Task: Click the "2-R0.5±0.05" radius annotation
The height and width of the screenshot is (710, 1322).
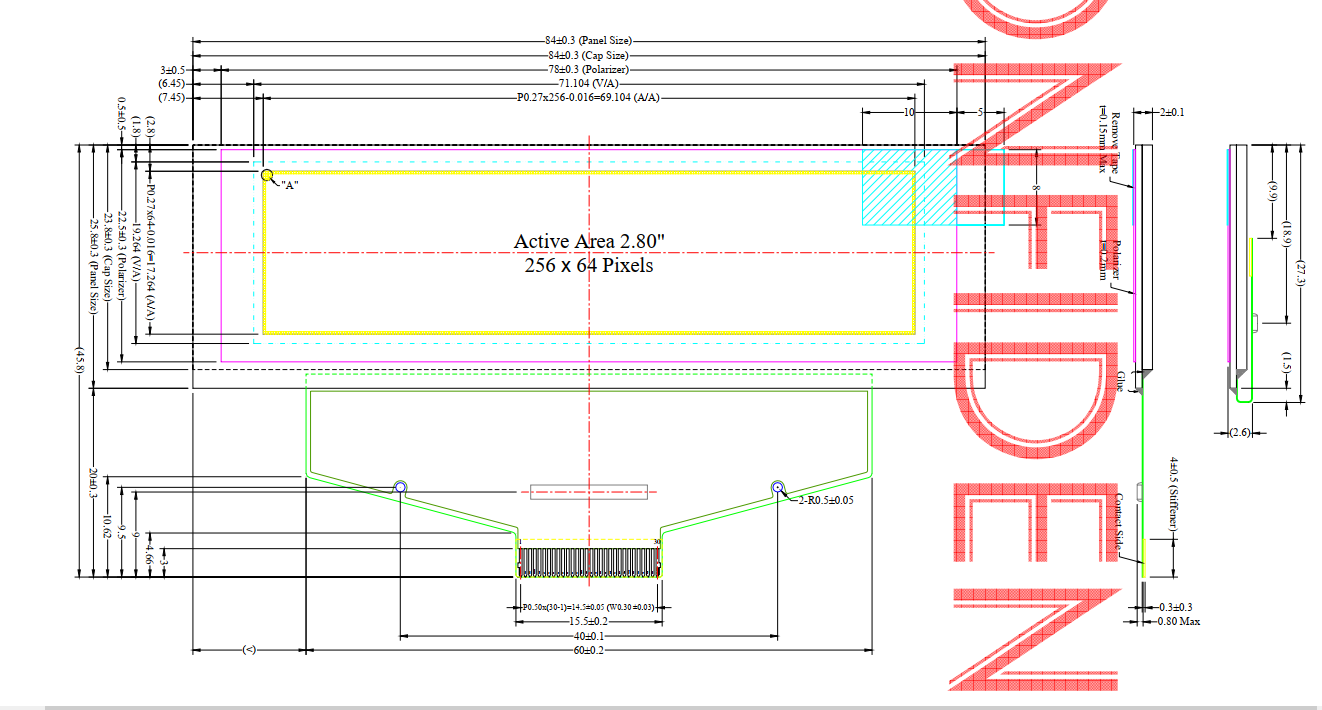Action: click(825, 499)
